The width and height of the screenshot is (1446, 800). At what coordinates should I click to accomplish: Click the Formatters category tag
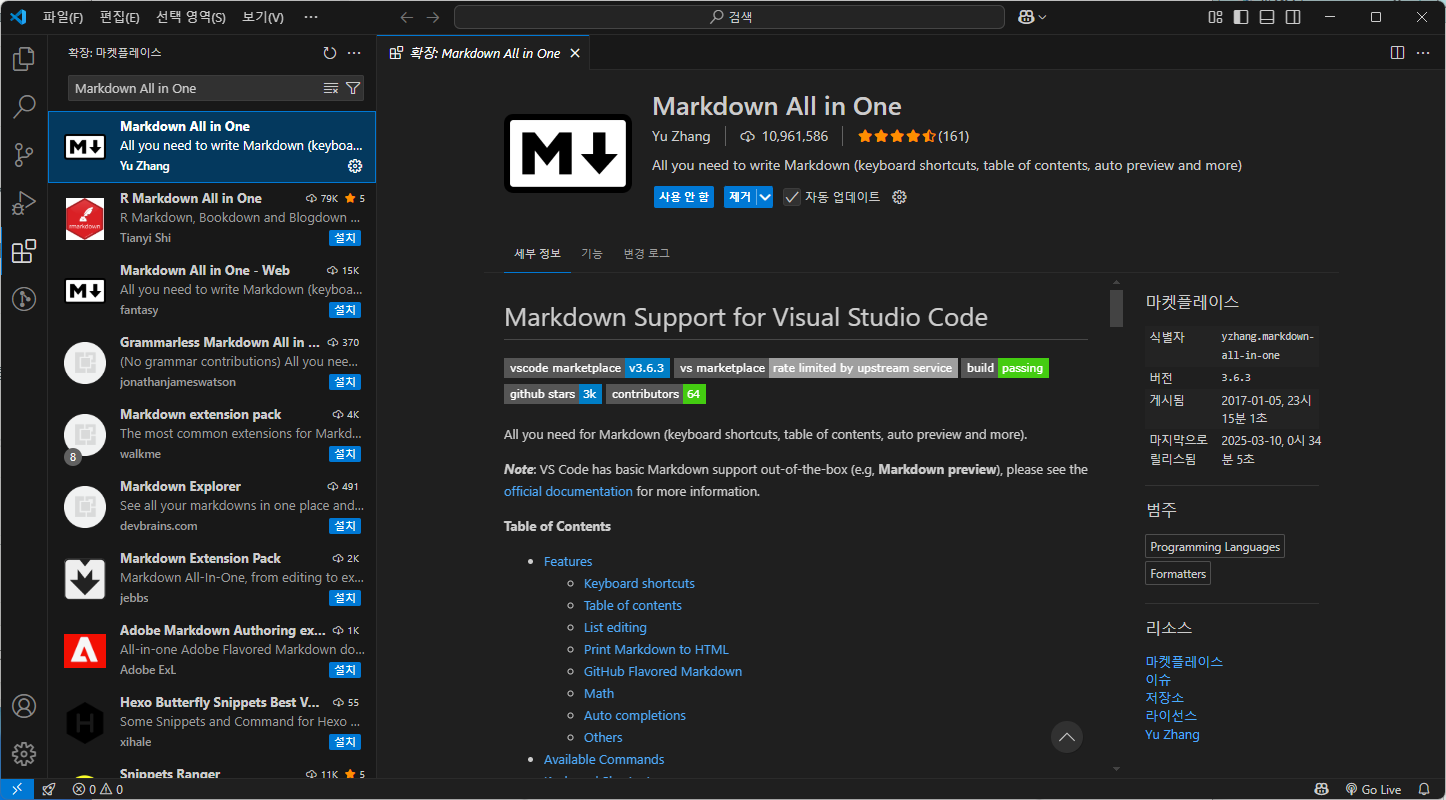click(x=1178, y=573)
